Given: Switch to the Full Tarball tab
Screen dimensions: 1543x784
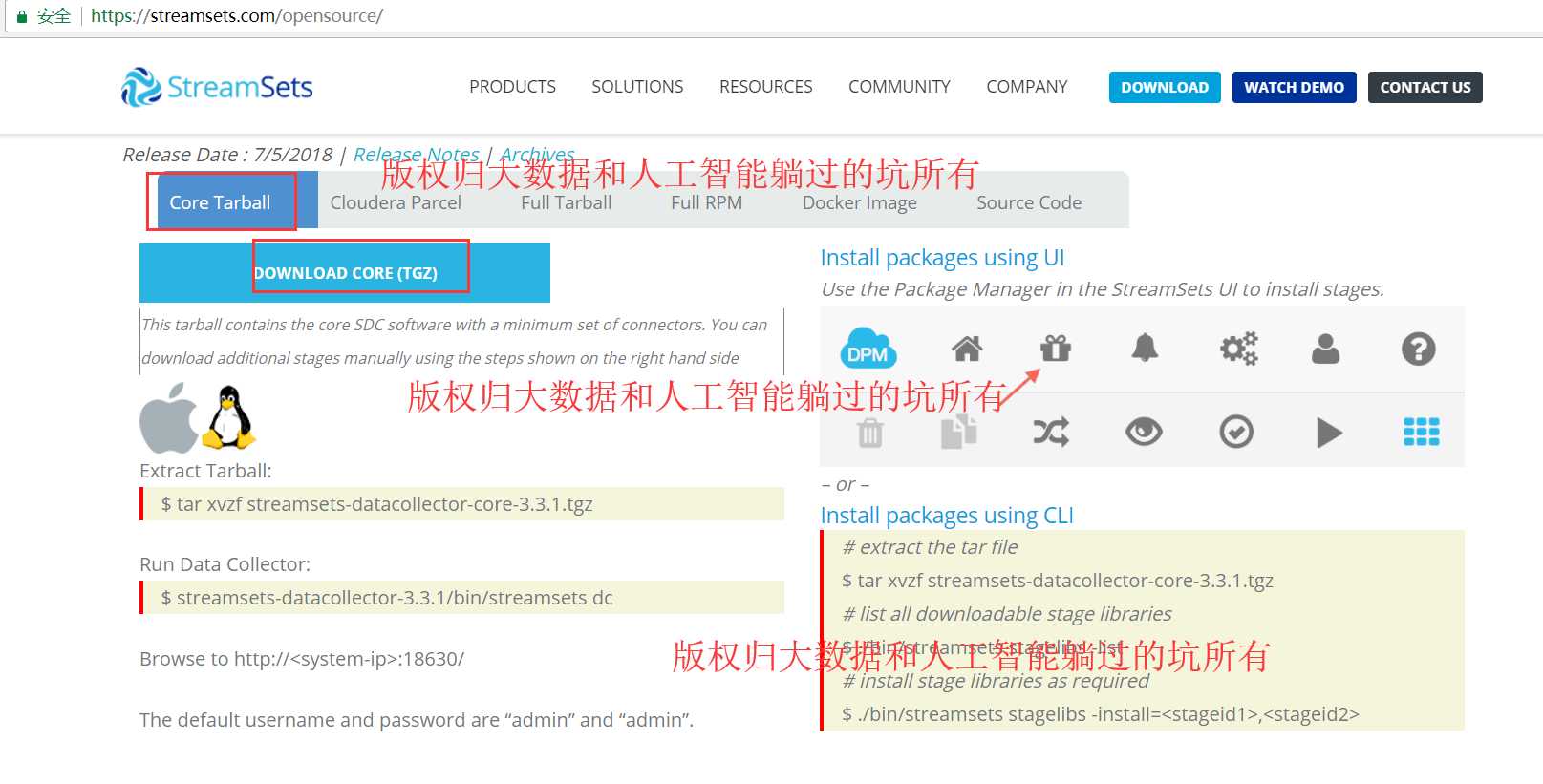Looking at the screenshot, I should click(x=566, y=202).
